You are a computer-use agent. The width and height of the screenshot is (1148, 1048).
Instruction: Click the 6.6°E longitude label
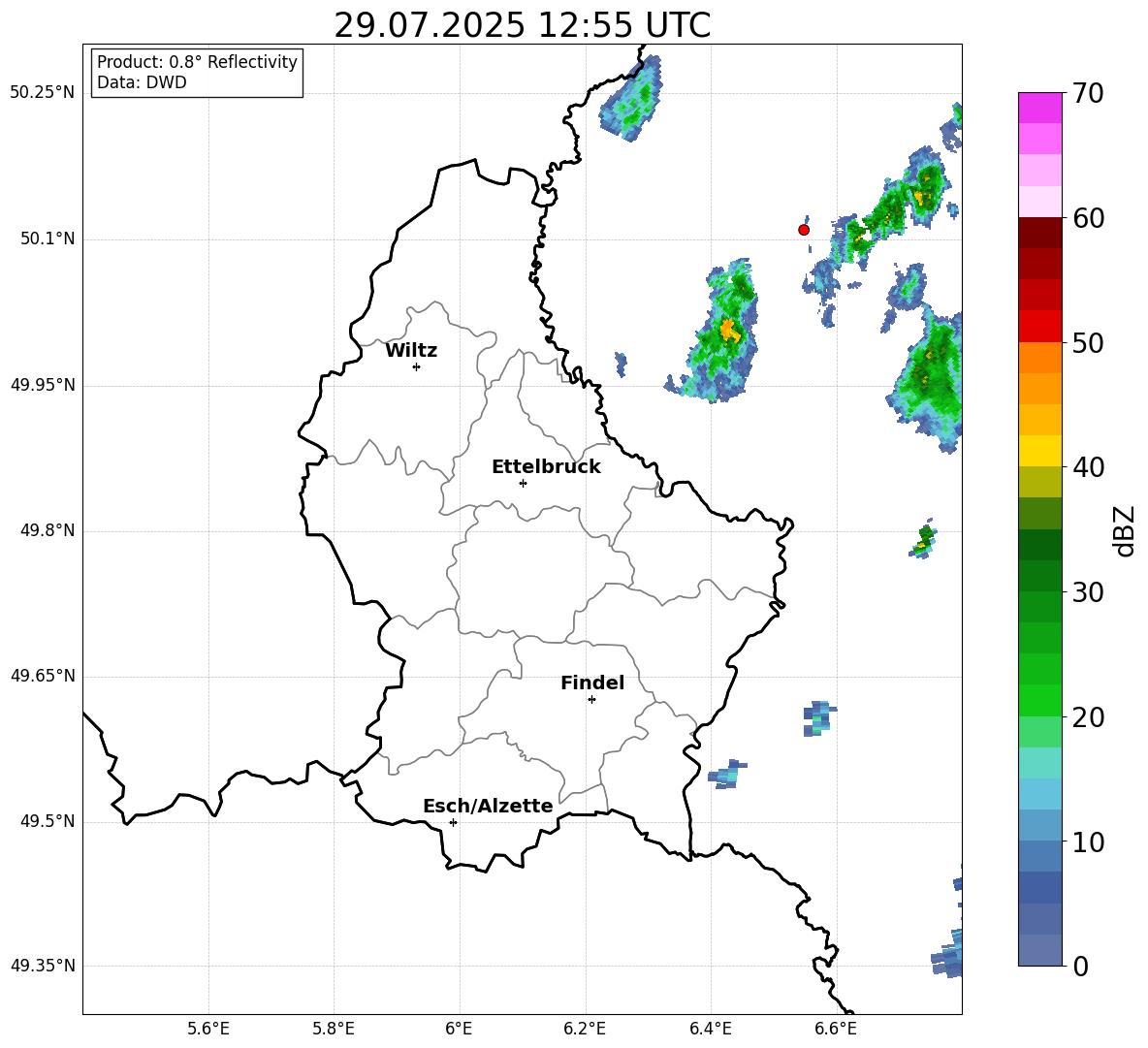[836, 1029]
